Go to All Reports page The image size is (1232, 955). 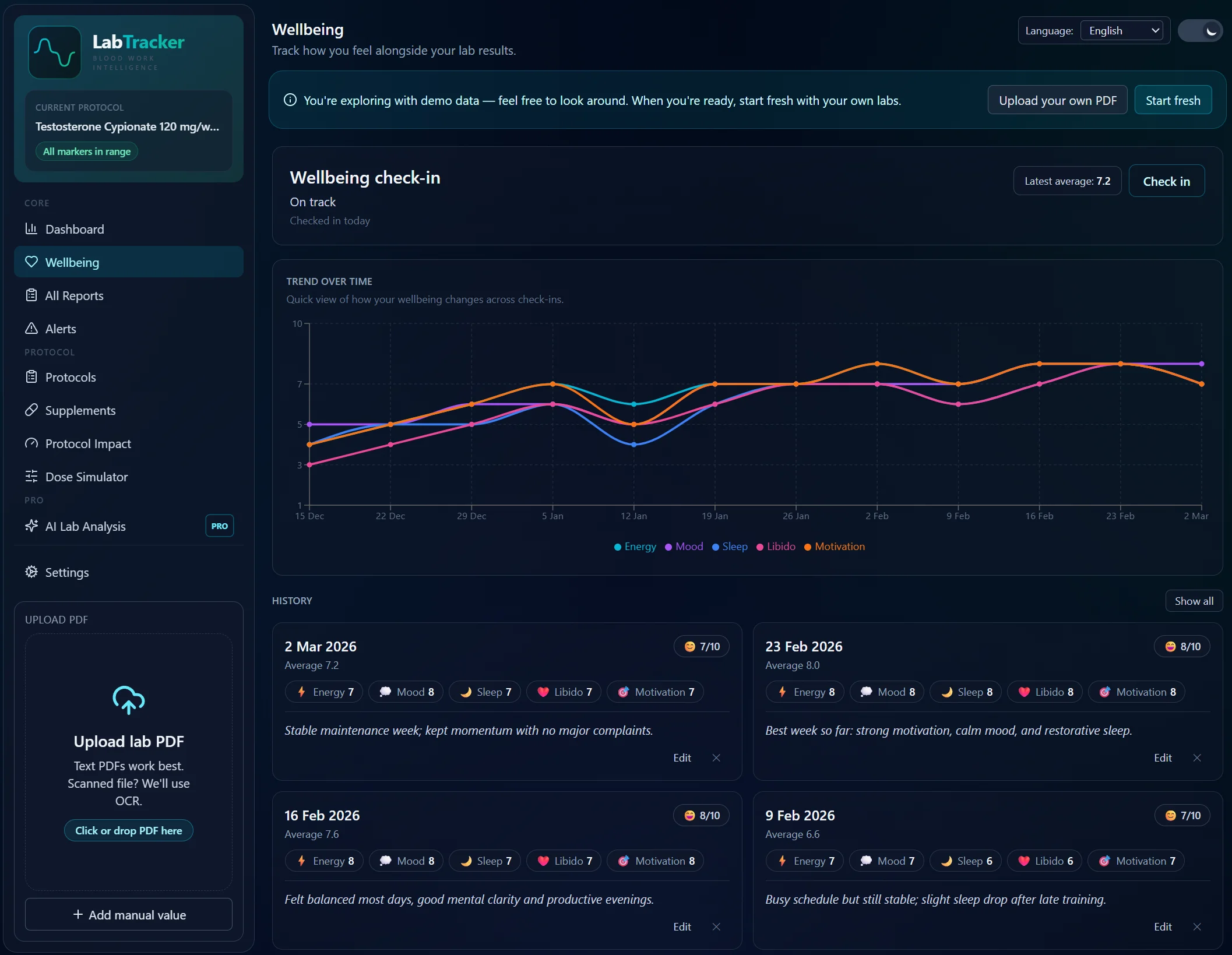[x=74, y=295]
